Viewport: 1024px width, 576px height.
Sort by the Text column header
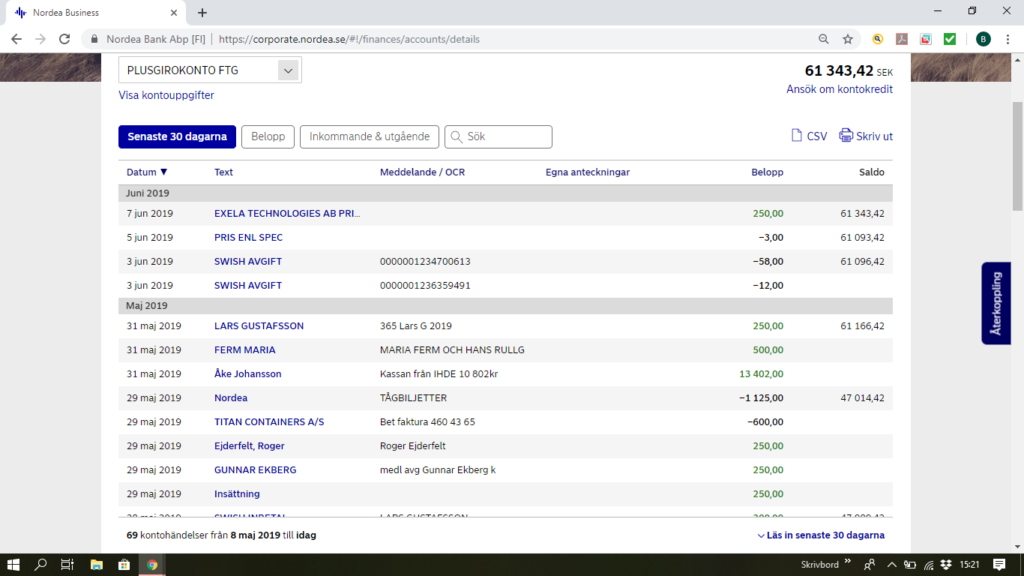click(x=223, y=172)
